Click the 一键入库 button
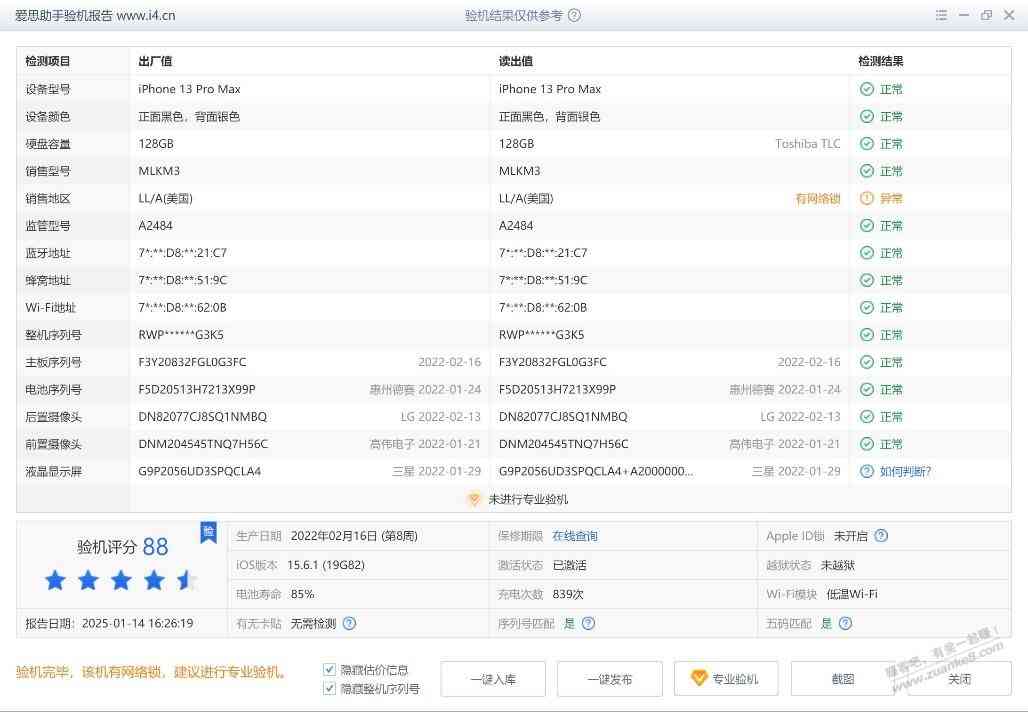1028x712 pixels. pos(493,679)
